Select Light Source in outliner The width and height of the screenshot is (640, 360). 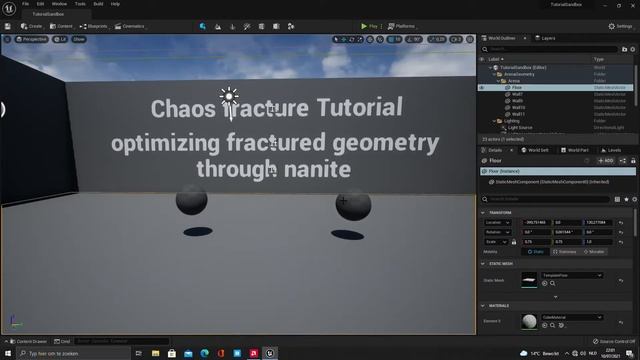tap(520, 128)
